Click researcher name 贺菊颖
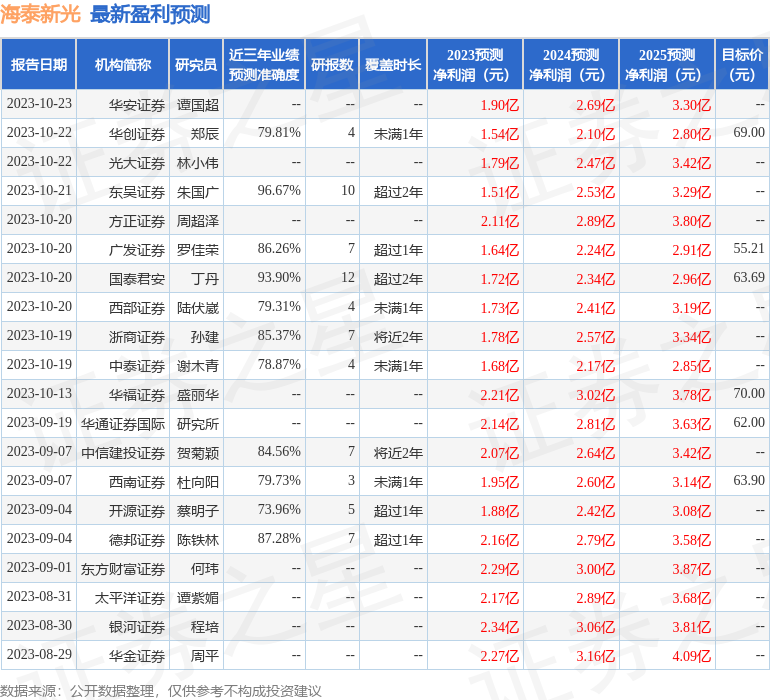This screenshot has height=700, width=770. [x=197, y=453]
